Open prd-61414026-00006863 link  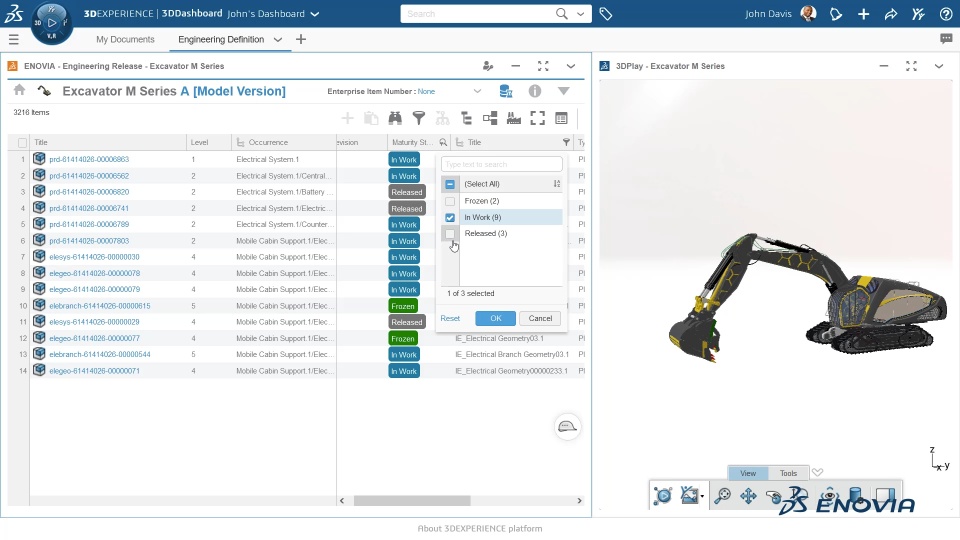pyautogui.click(x=89, y=159)
